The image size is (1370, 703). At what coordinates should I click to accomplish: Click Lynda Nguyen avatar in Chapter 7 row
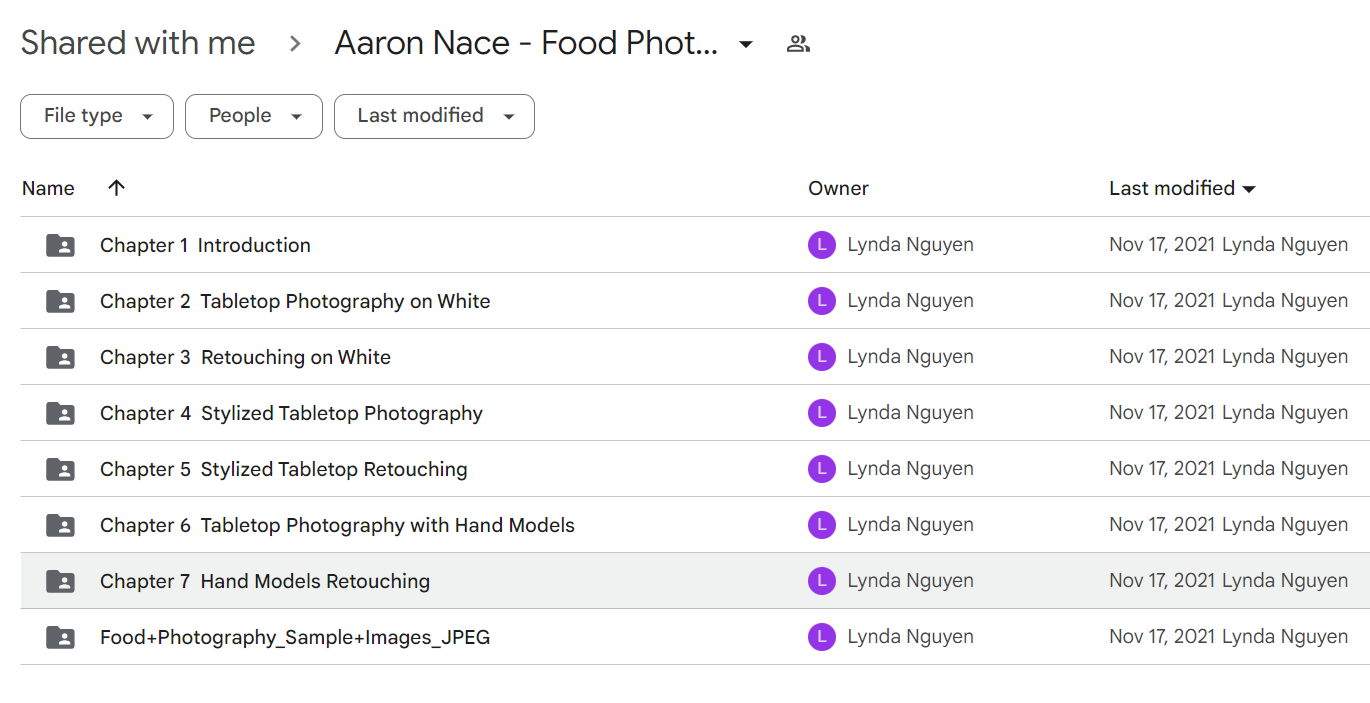click(822, 581)
